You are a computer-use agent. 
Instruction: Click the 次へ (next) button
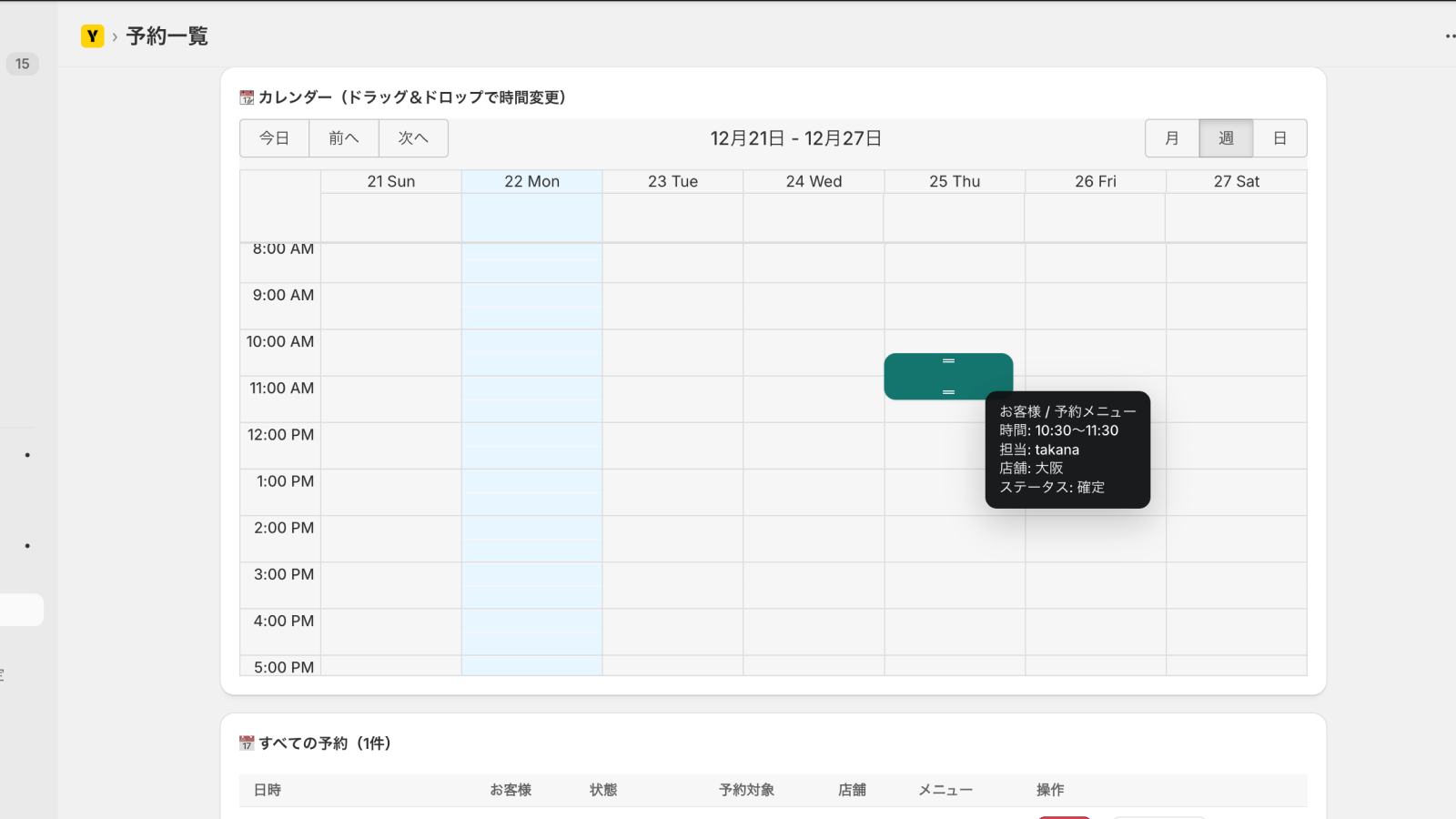[413, 138]
